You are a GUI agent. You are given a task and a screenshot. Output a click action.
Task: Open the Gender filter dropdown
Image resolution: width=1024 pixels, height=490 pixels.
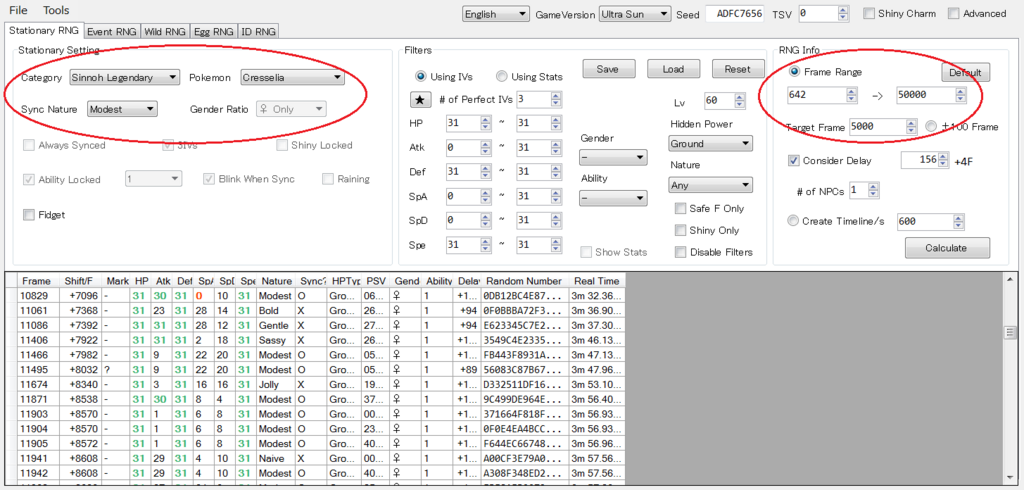click(613, 157)
